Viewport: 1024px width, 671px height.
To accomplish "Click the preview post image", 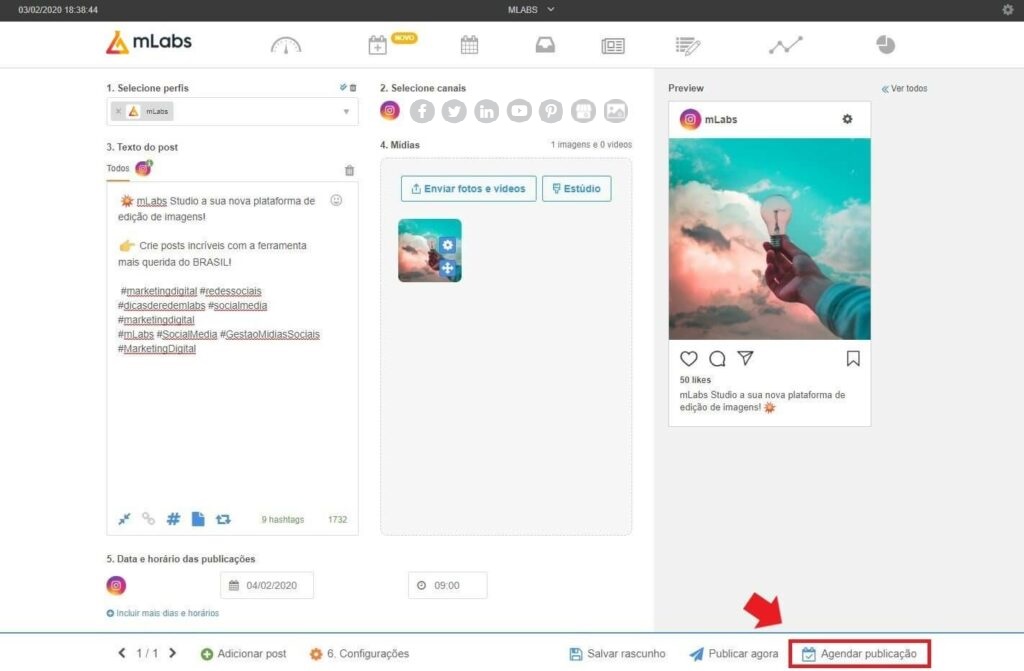I will click(769, 238).
